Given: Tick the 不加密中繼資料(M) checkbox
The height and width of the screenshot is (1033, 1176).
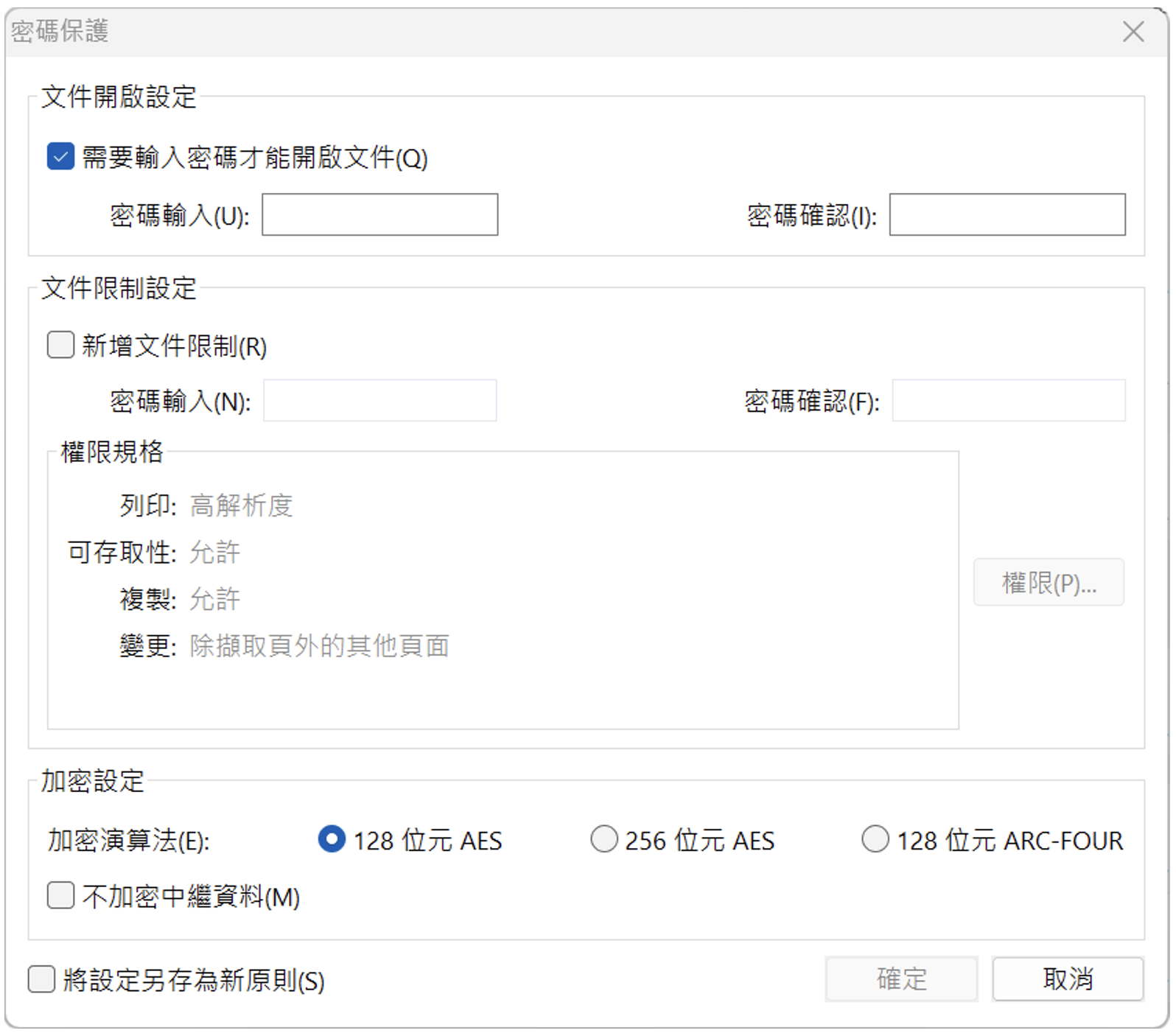Looking at the screenshot, I should click(x=60, y=896).
